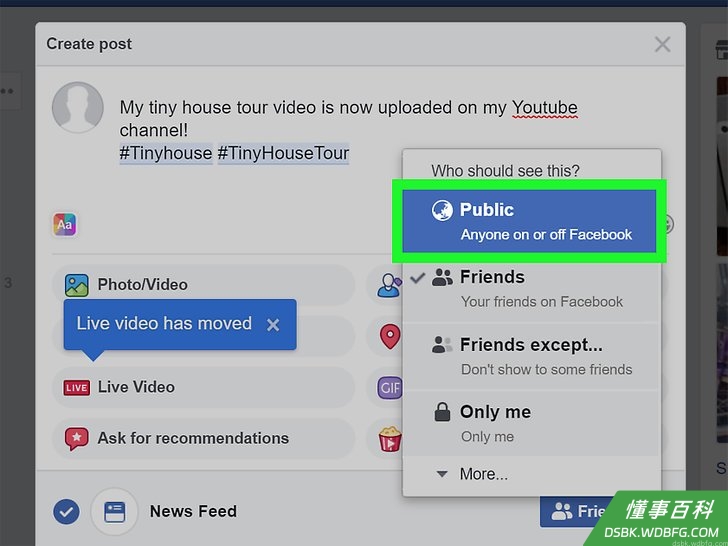
Task: Add a Photo/Video to post
Action: coord(203,285)
